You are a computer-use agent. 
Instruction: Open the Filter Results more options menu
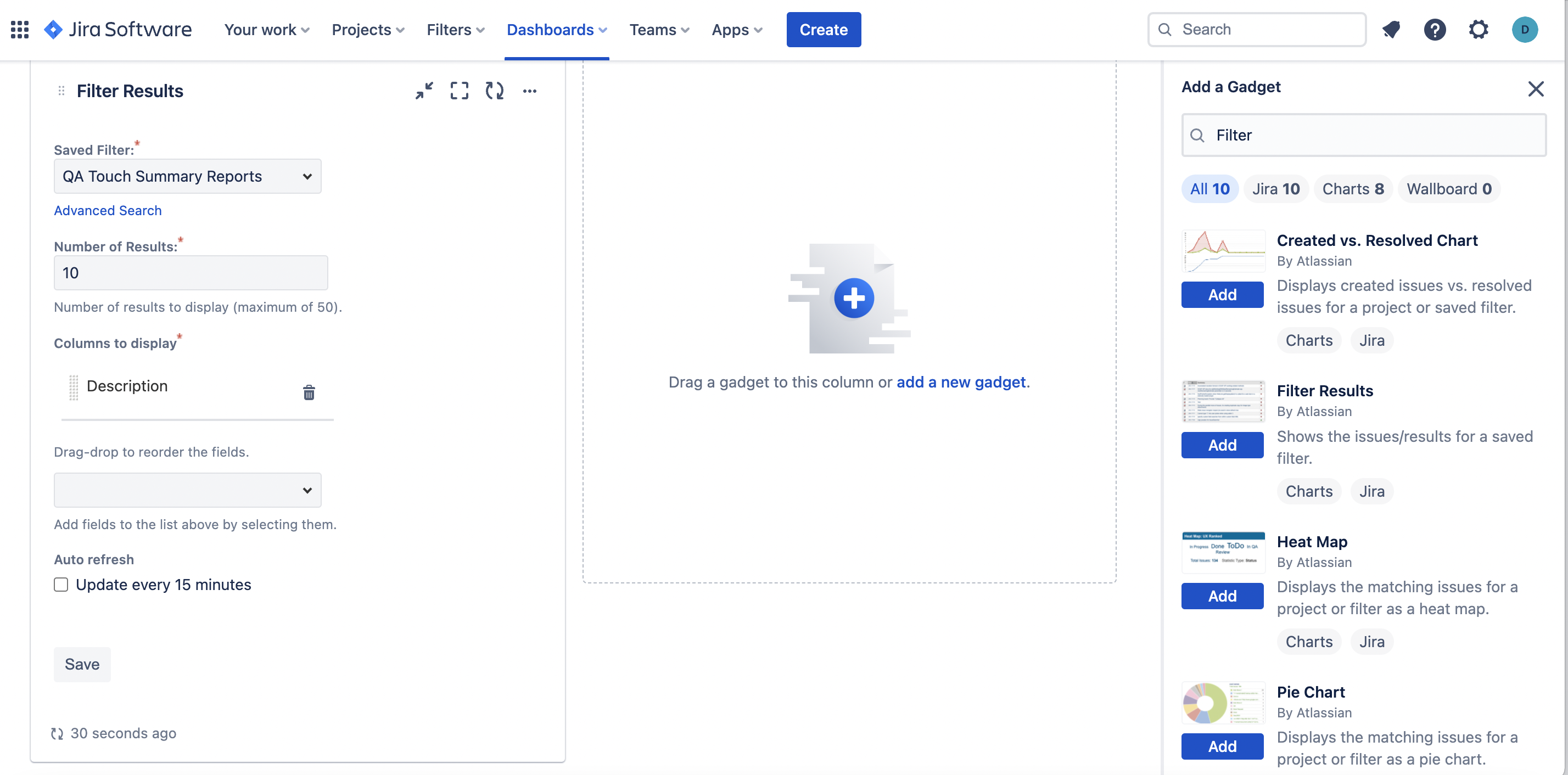pos(530,91)
